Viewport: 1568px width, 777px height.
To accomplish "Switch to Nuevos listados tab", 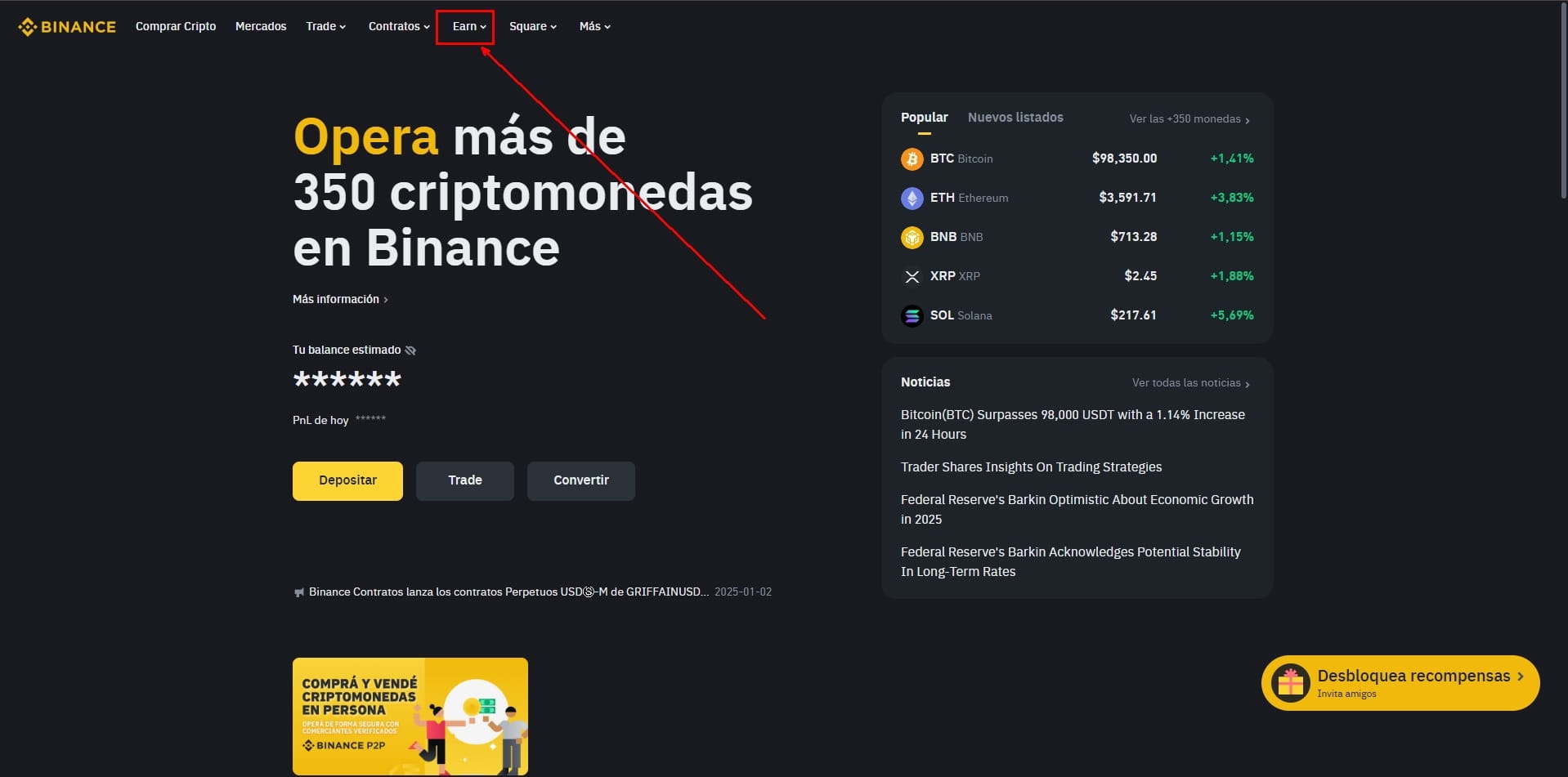I will (1015, 118).
